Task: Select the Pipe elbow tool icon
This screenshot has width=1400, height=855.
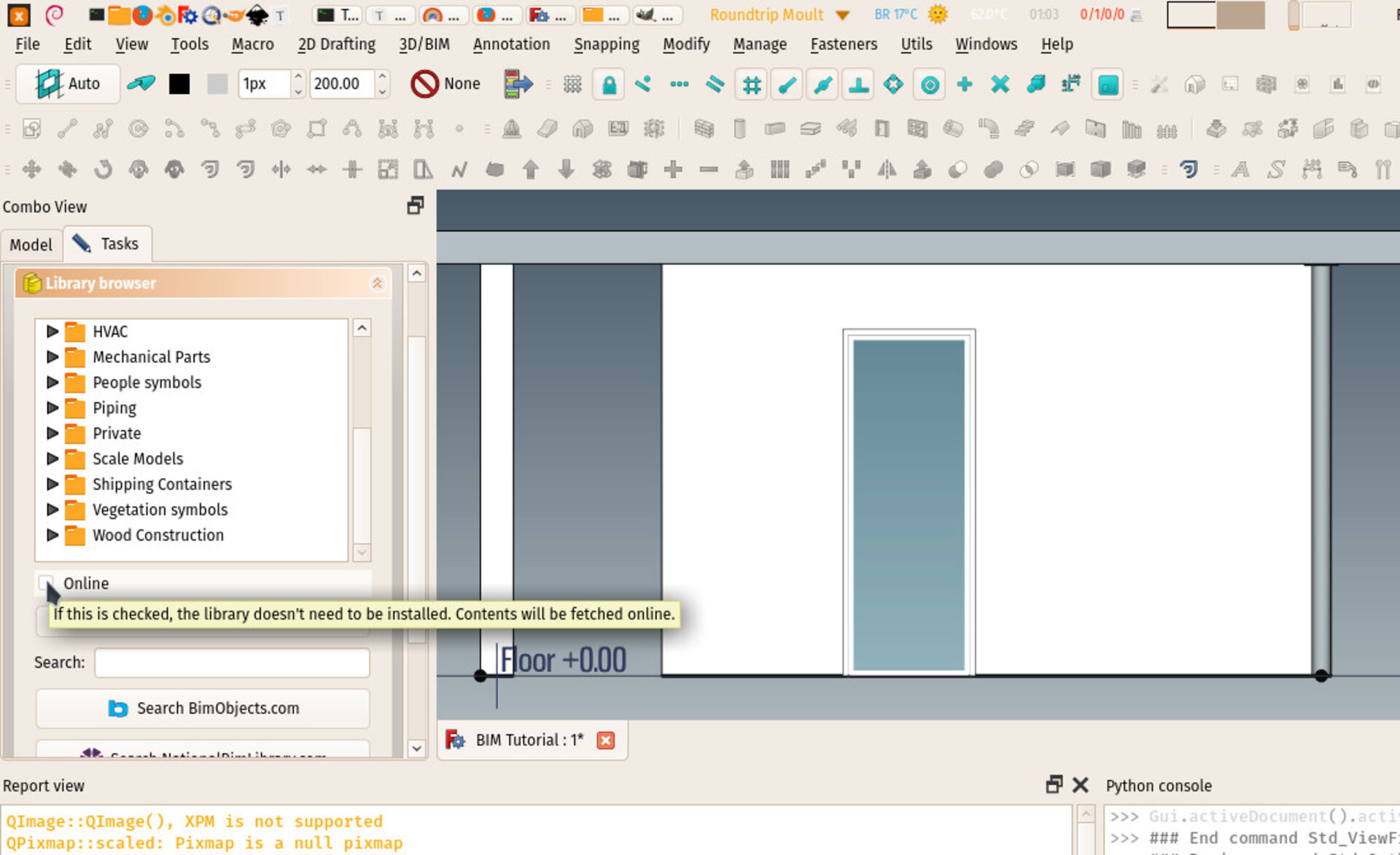Action: tap(989, 129)
